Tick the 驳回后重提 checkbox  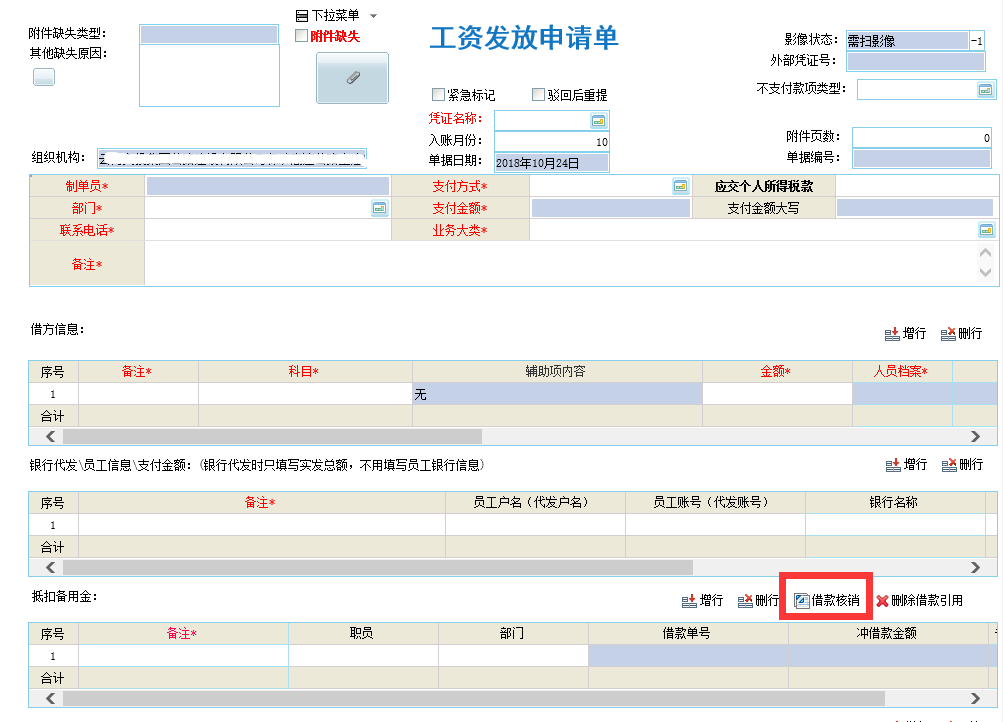click(538, 95)
